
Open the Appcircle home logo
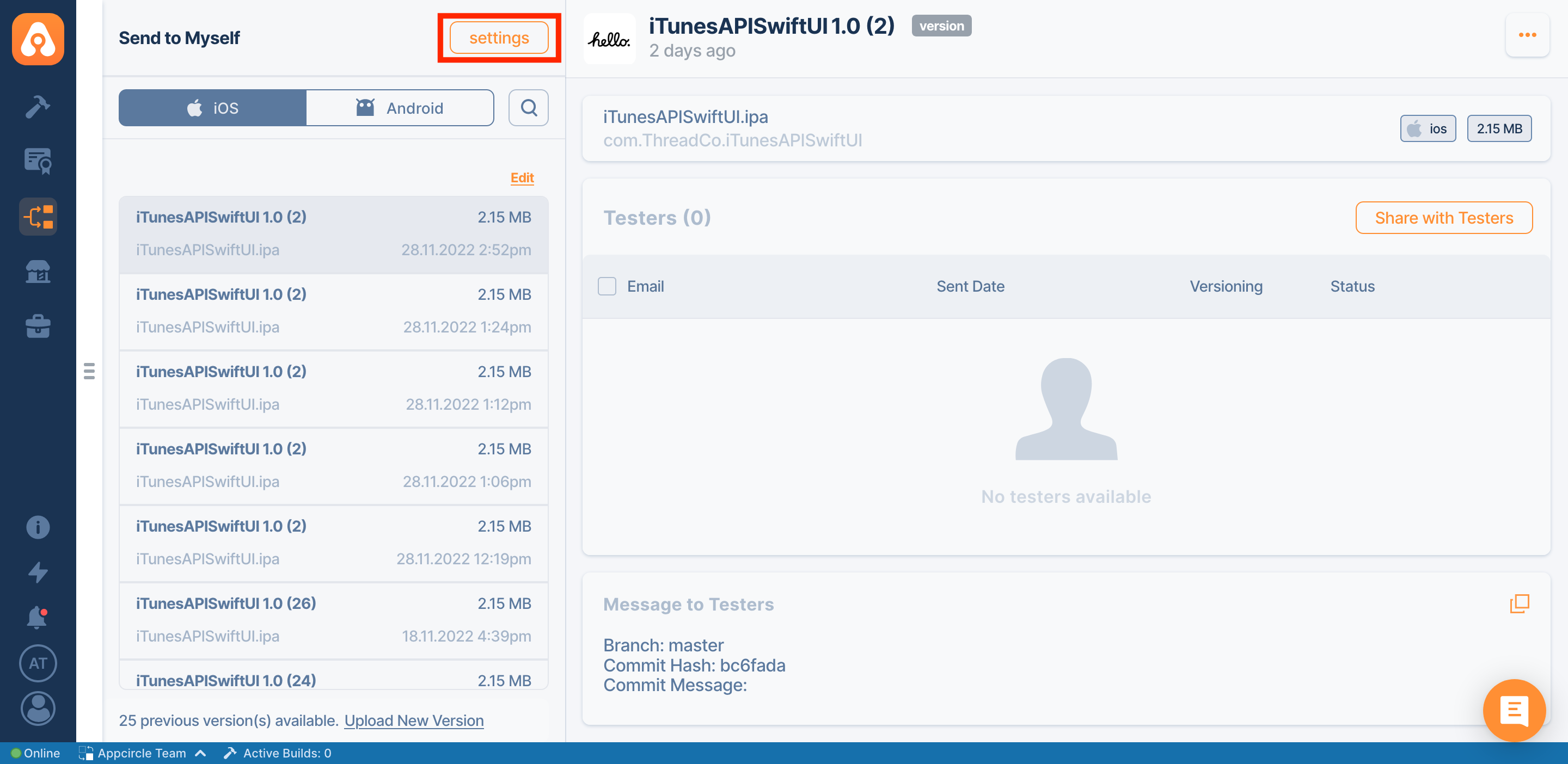click(x=38, y=39)
